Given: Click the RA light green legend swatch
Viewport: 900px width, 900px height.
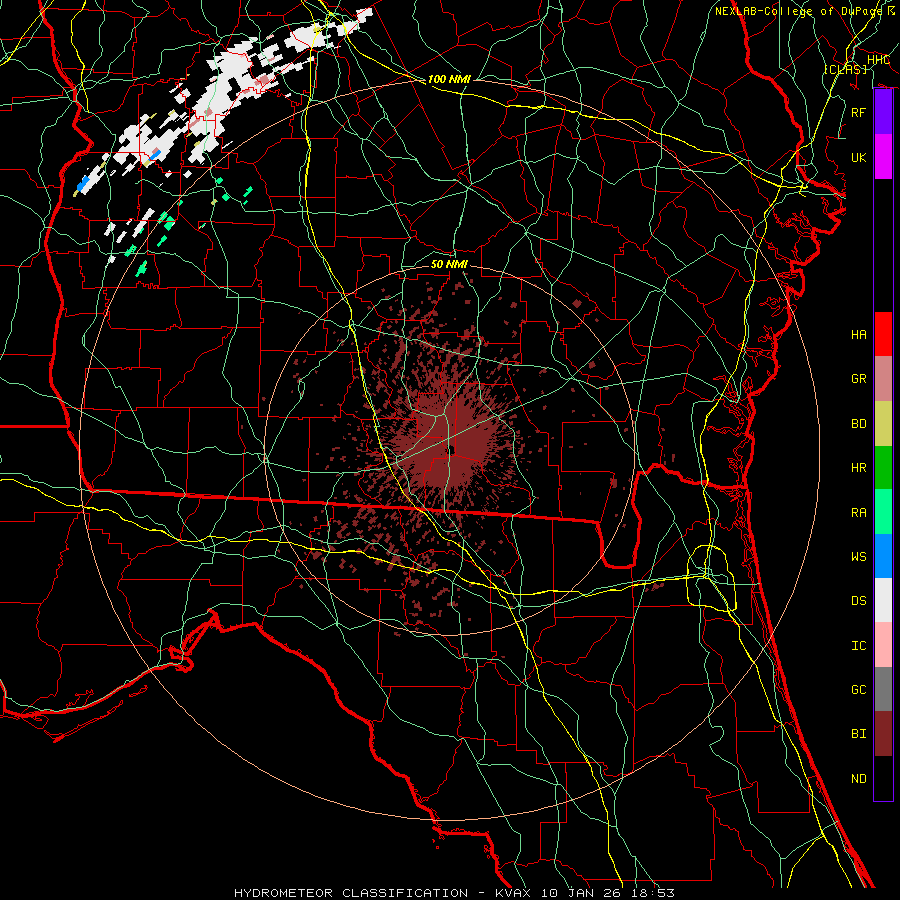Looking at the screenshot, I should pyautogui.click(x=883, y=512).
